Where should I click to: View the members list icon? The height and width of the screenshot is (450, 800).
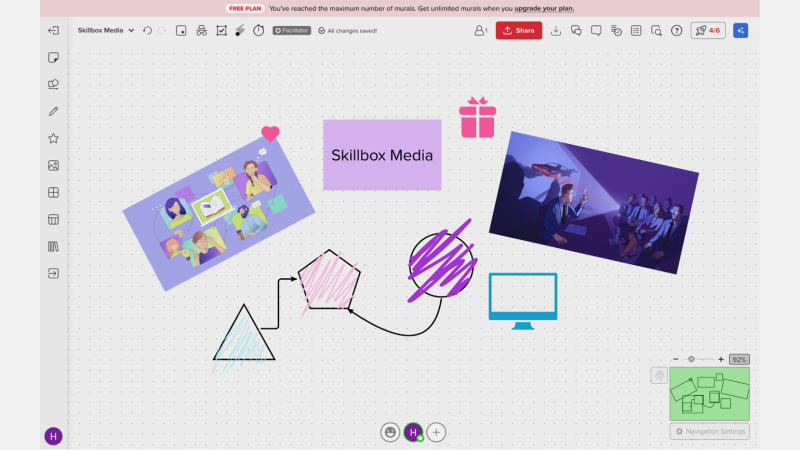(x=480, y=31)
